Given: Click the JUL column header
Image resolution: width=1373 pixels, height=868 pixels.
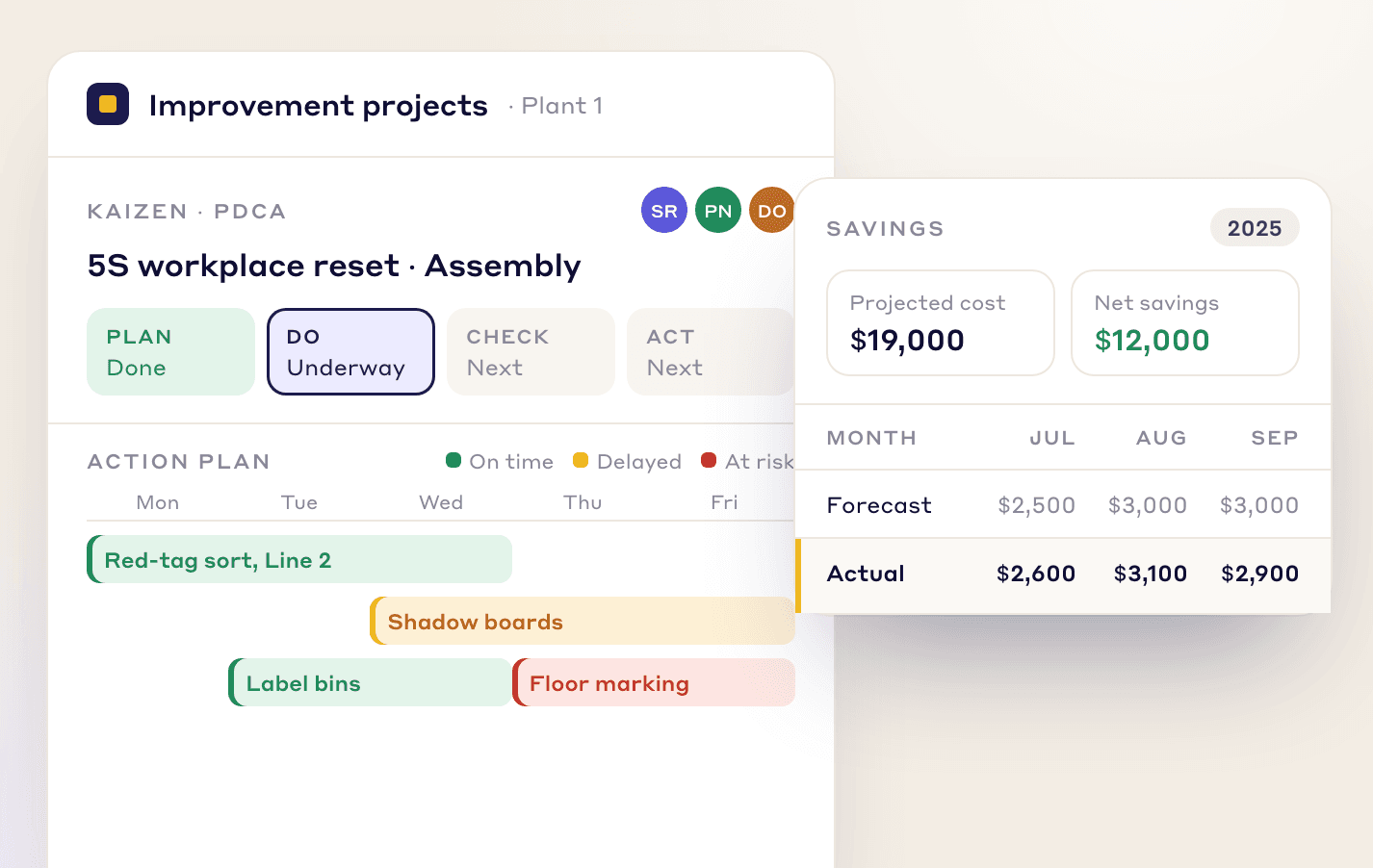Looking at the screenshot, I should click(x=1052, y=438).
